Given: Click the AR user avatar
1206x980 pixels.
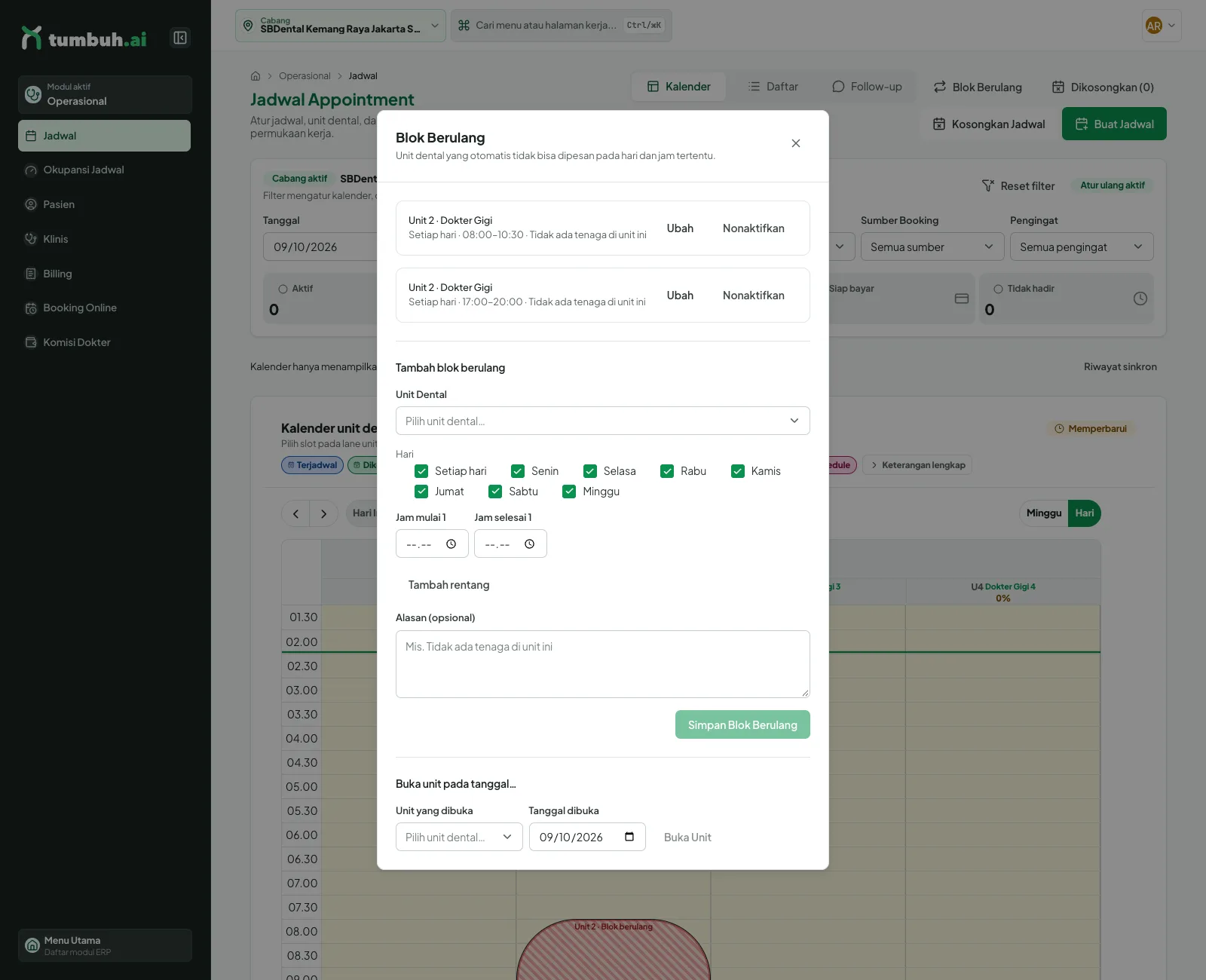Looking at the screenshot, I should (x=1154, y=26).
